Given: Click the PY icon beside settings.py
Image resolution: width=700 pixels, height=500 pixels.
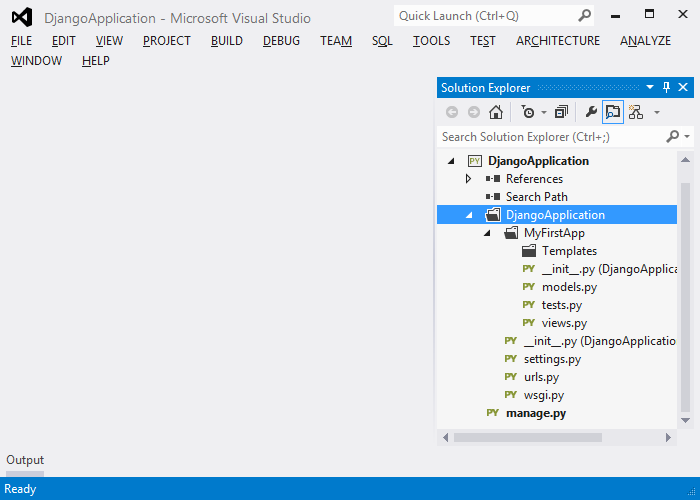Looking at the screenshot, I should pos(511,358).
